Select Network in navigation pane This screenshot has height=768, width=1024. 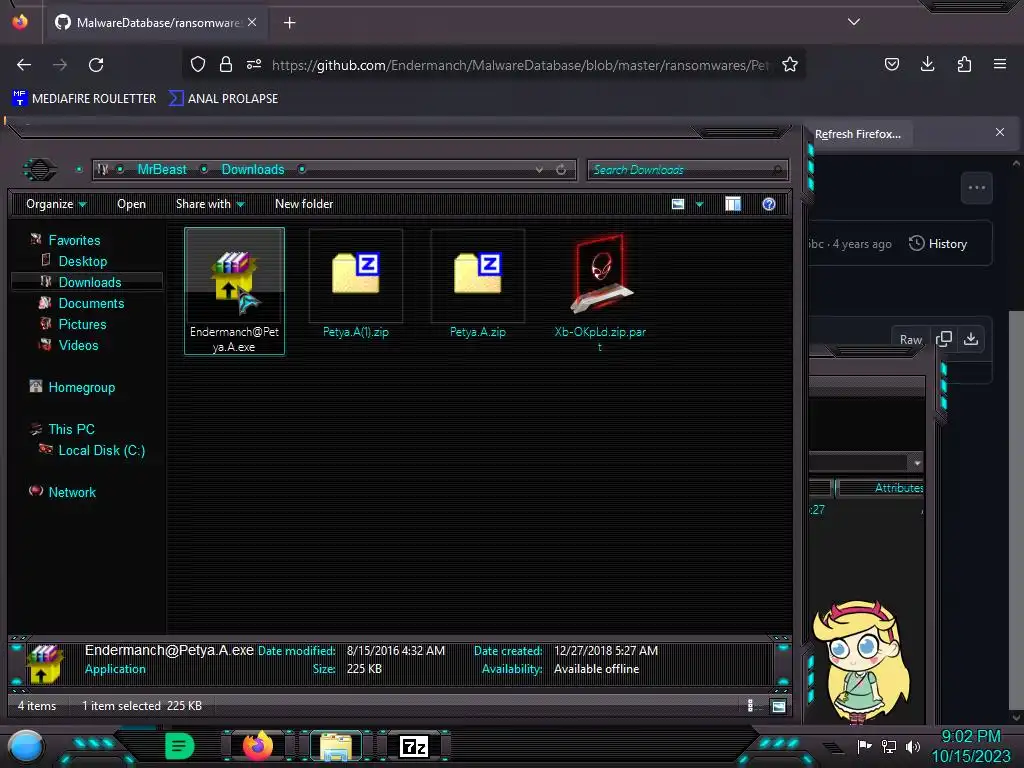click(72, 492)
